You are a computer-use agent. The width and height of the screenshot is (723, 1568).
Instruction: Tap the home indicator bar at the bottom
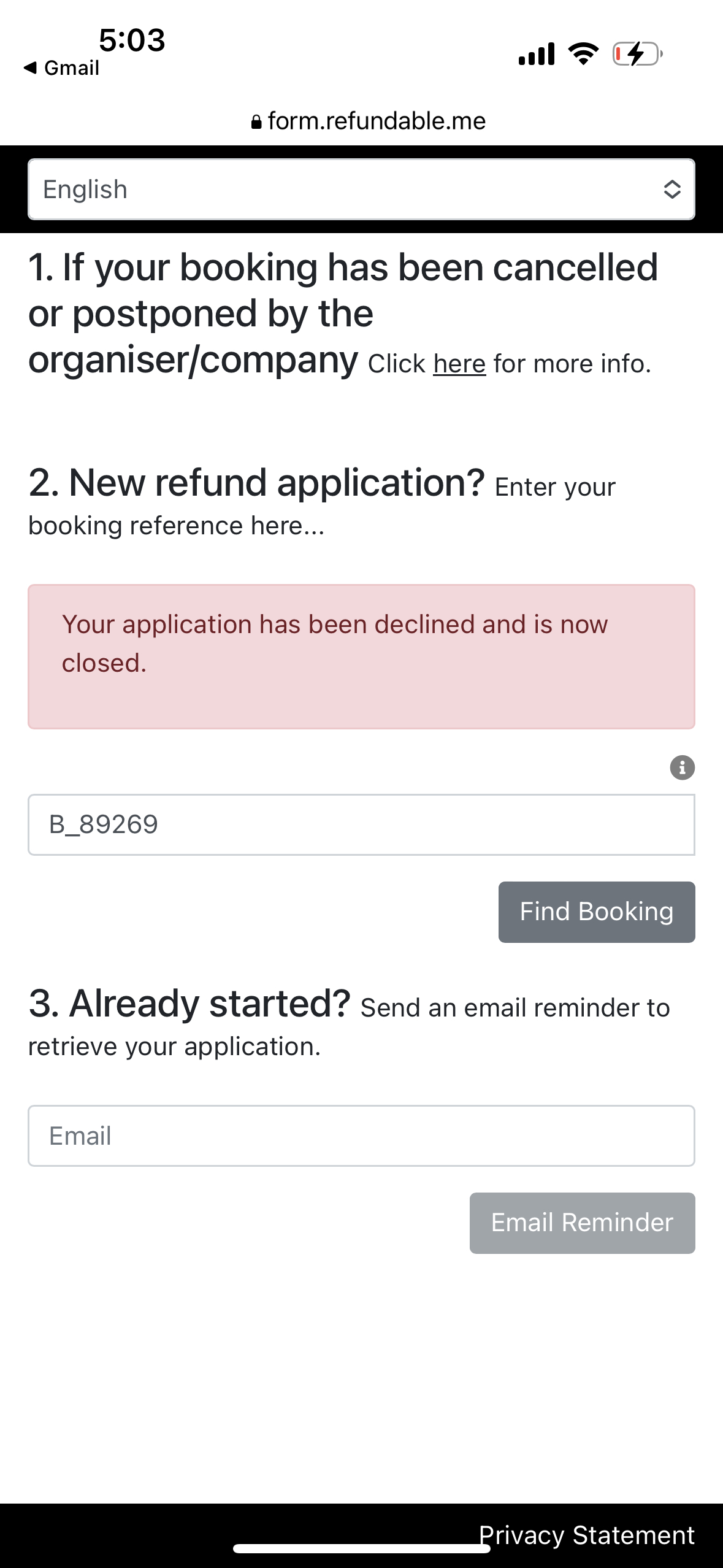pyautogui.click(x=361, y=1549)
